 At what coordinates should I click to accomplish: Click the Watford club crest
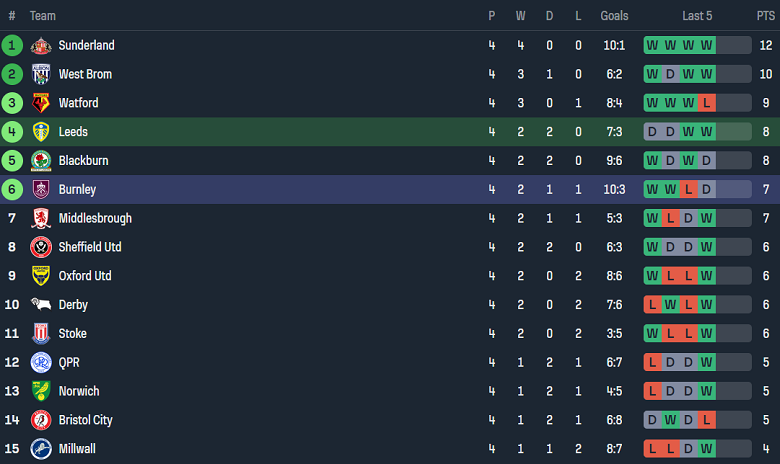[x=41, y=103]
